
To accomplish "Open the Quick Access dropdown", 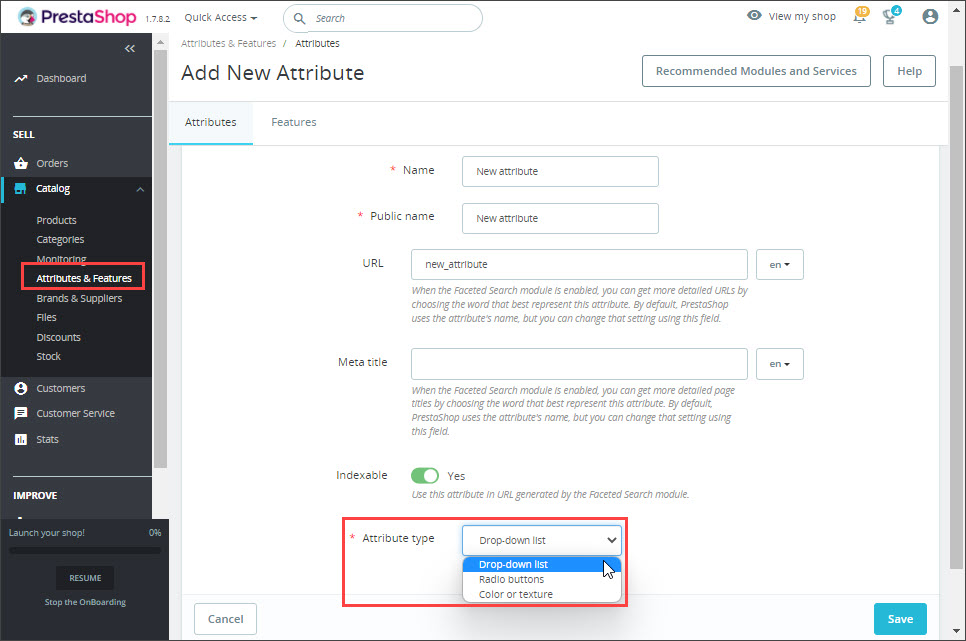I will click(221, 17).
